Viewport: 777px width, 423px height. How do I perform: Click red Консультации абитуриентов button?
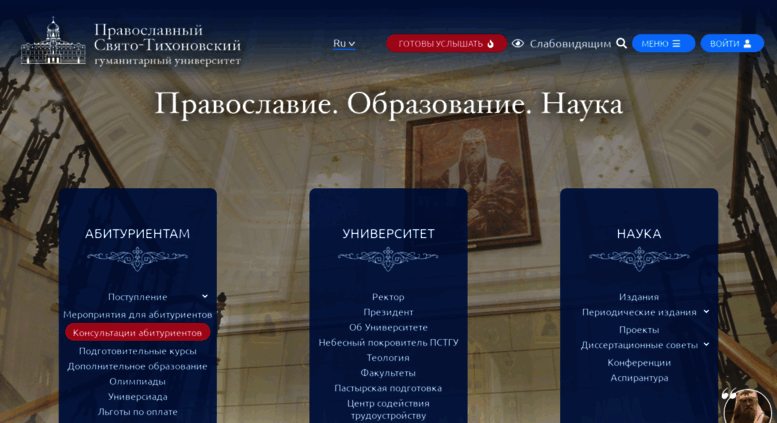[x=137, y=332]
